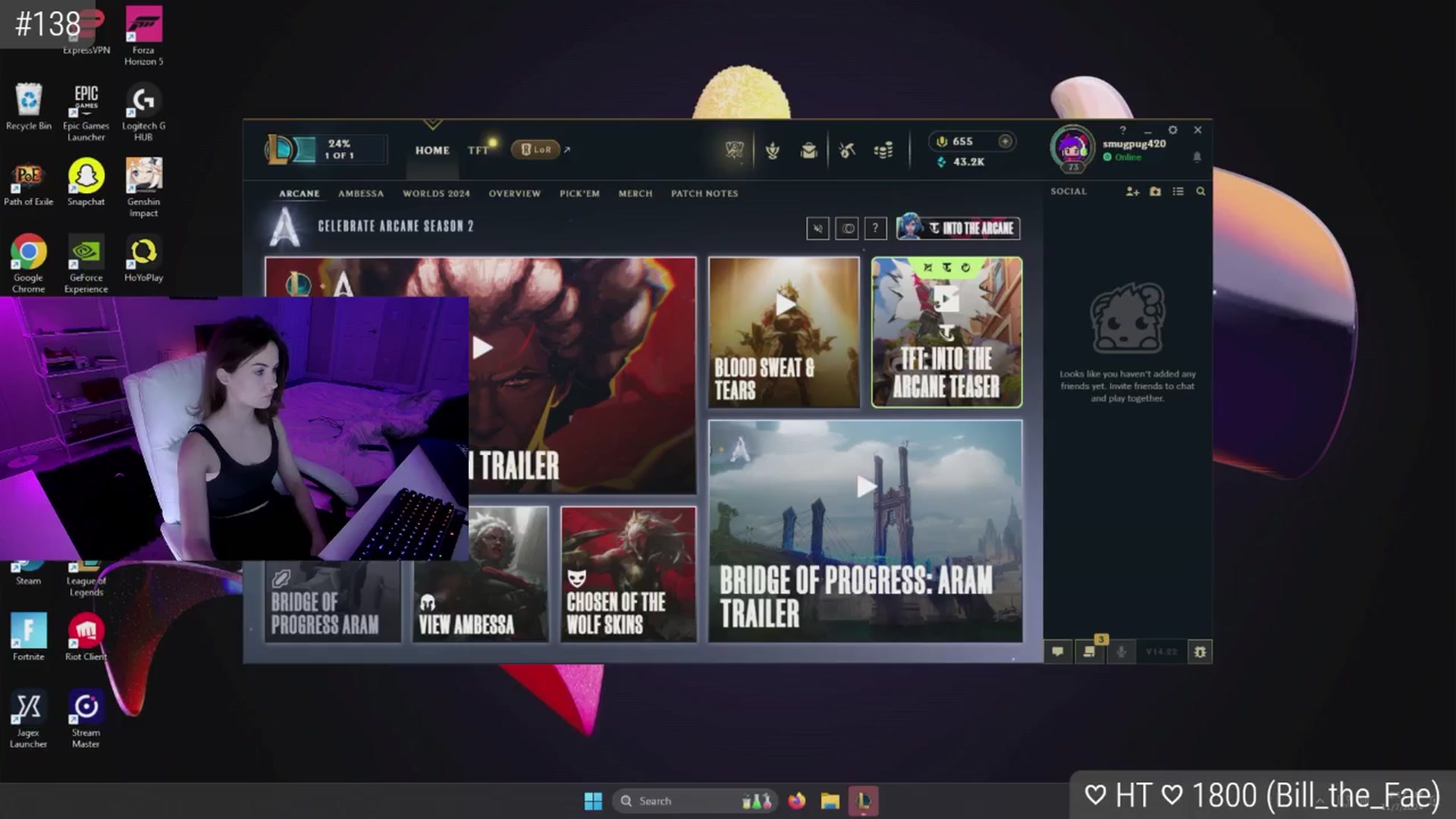Open the Epic Games Launcher desktop icon
Viewport: 1456px width, 819px height.
(x=86, y=111)
